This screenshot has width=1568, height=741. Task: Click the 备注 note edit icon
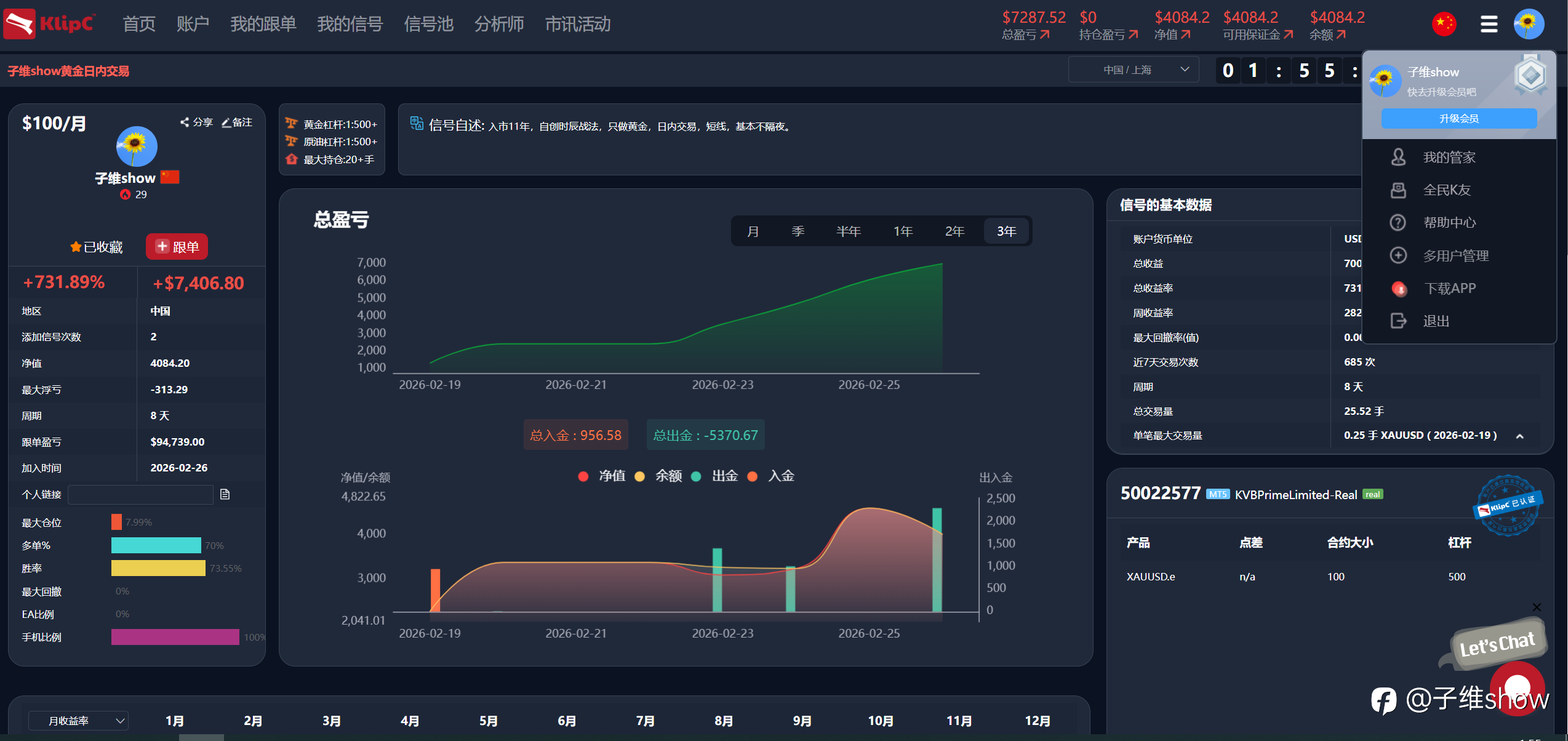[226, 122]
